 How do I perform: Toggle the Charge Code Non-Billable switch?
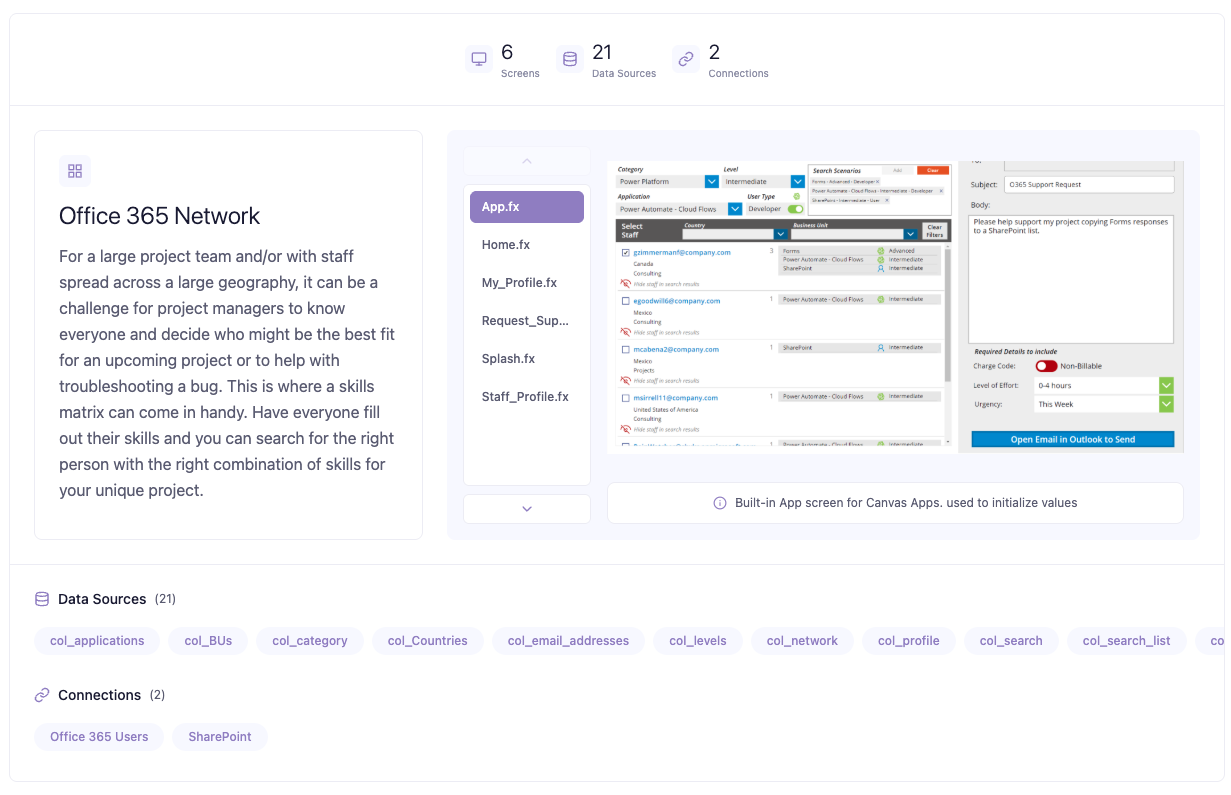tap(1046, 366)
